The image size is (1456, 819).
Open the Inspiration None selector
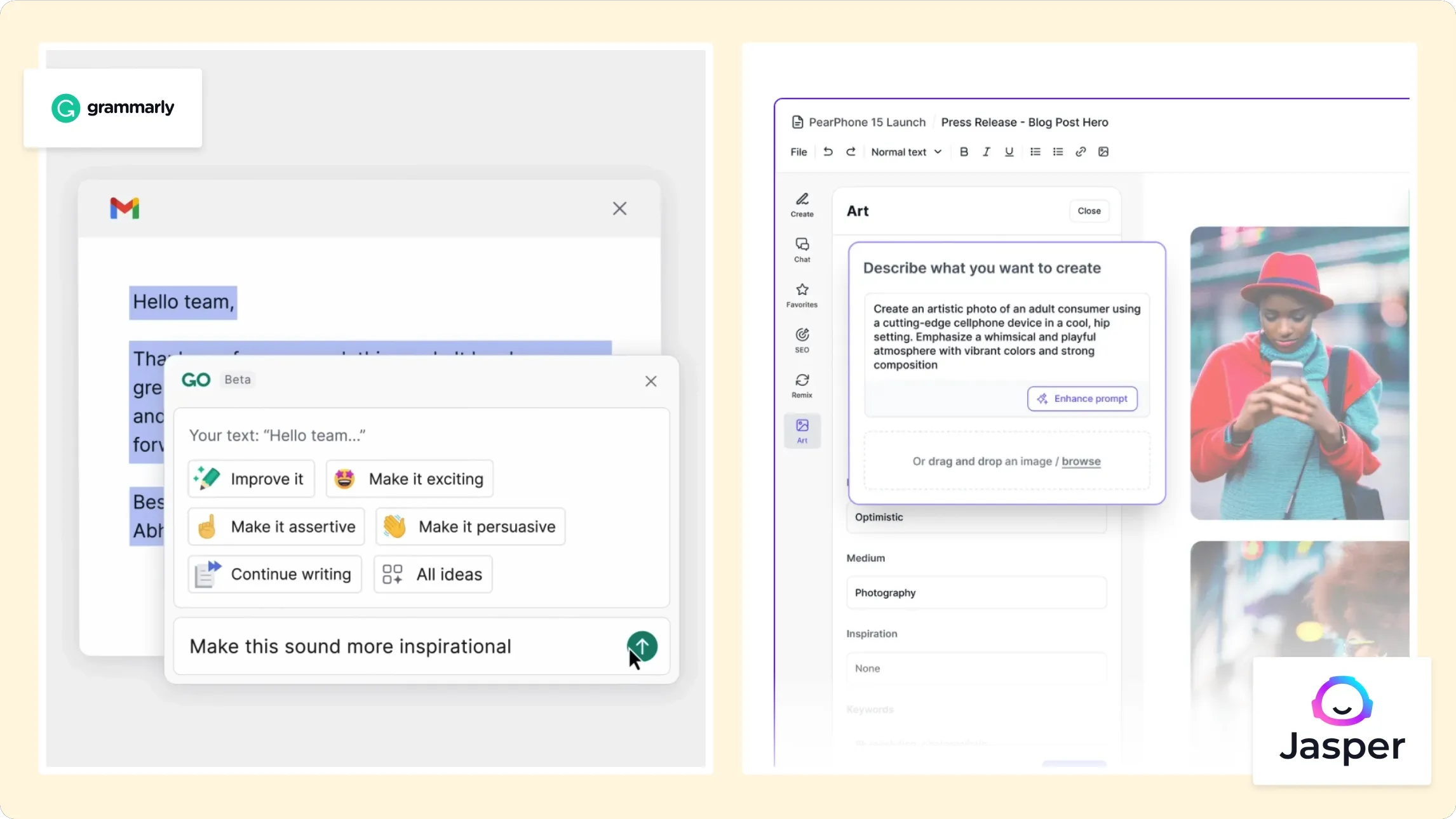pos(976,668)
